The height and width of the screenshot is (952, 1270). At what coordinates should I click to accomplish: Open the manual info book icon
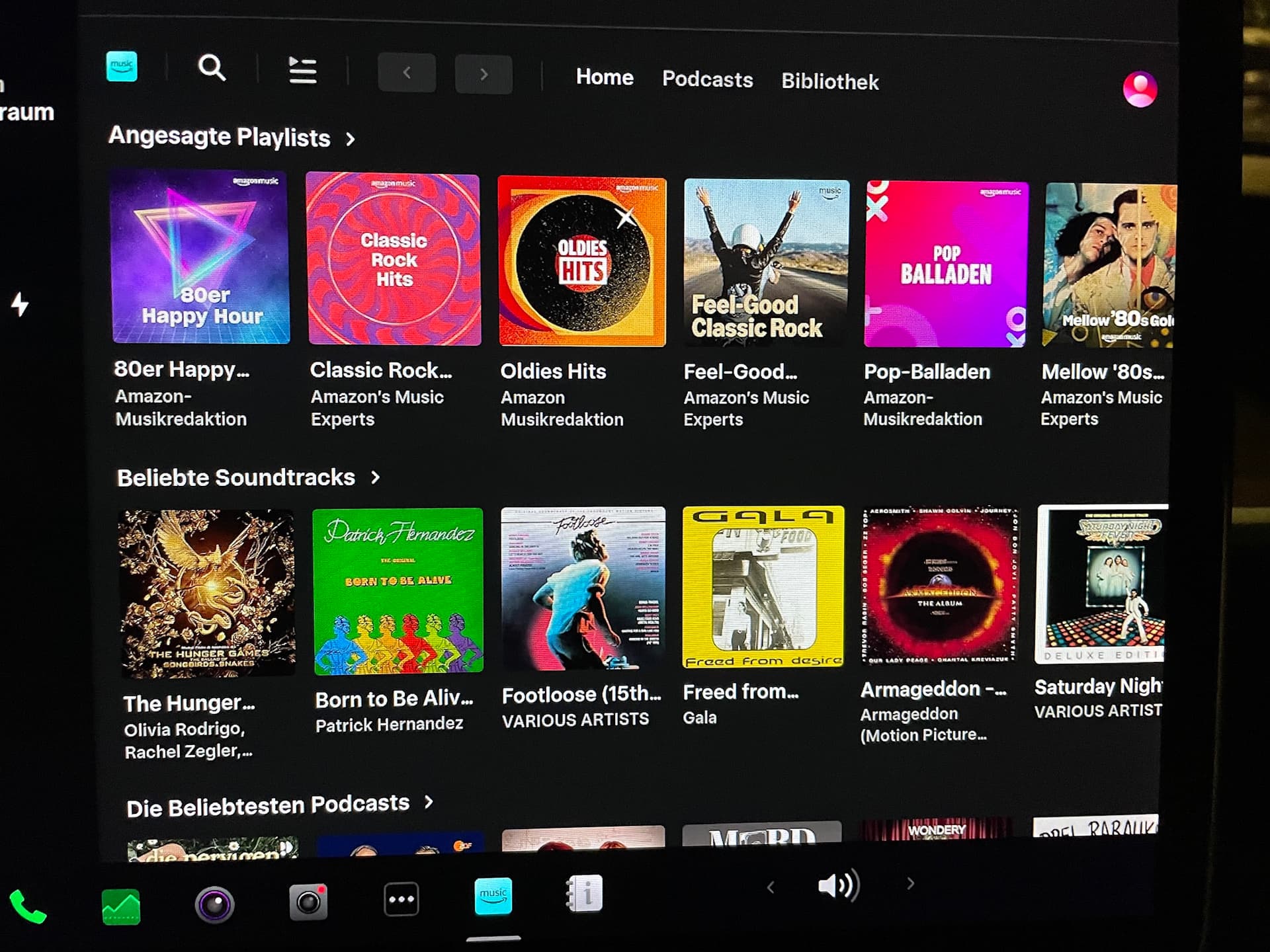coord(585,894)
